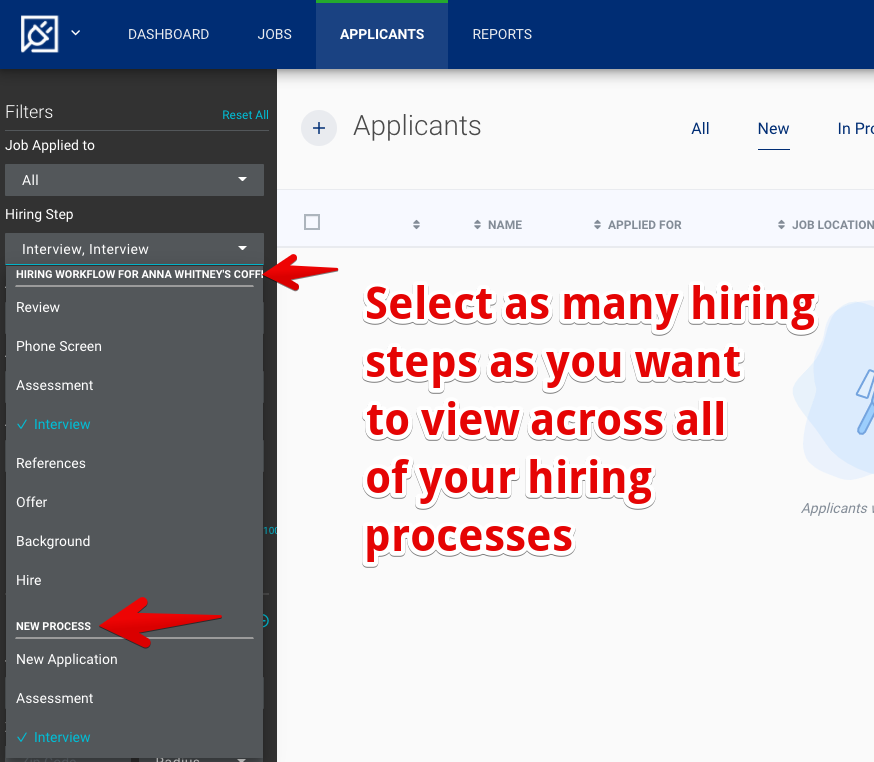This screenshot has height=762, width=874.
Task: Go to the REPORTS tab
Action: [x=502, y=33]
